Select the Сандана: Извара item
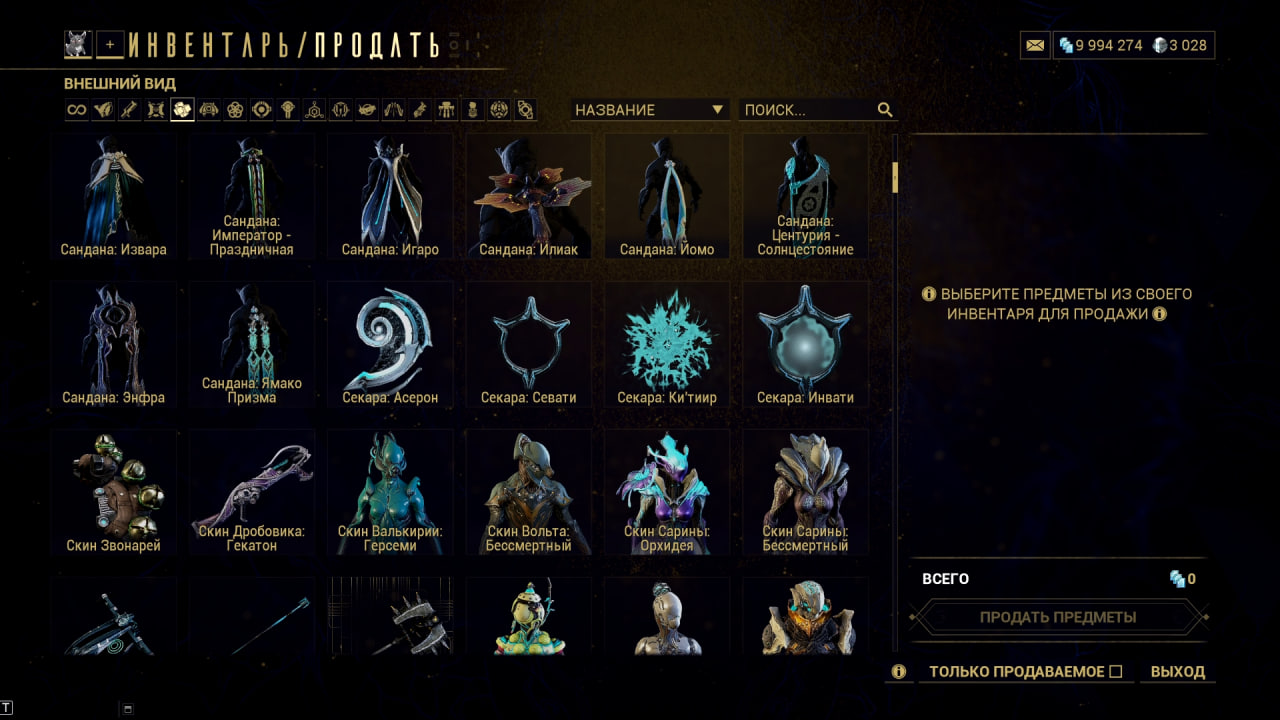 tap(115, 198)
